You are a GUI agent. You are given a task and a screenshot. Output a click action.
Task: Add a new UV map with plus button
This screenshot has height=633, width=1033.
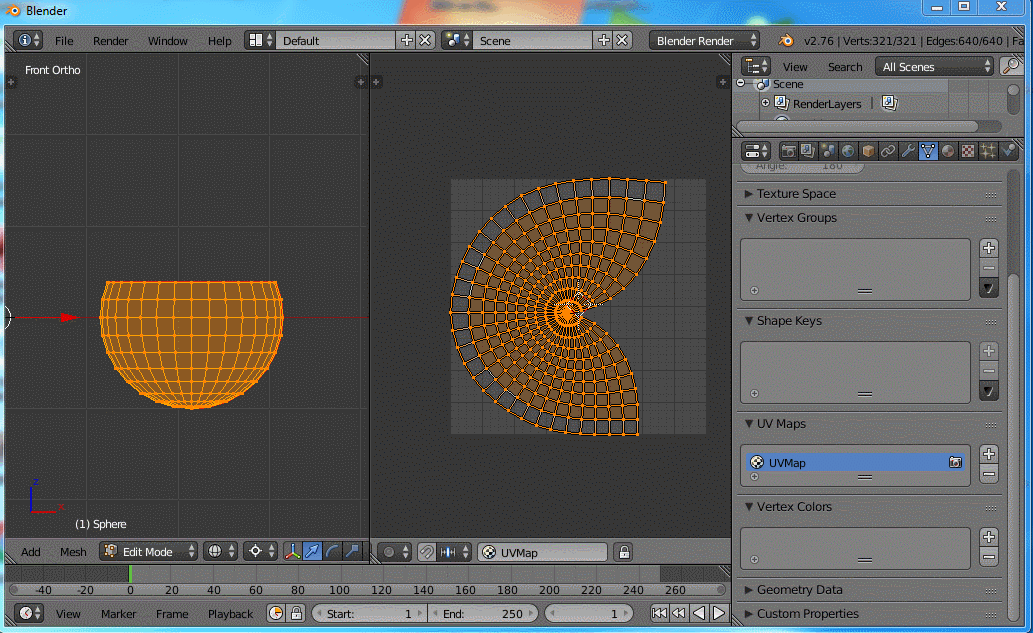coord(989,454)
